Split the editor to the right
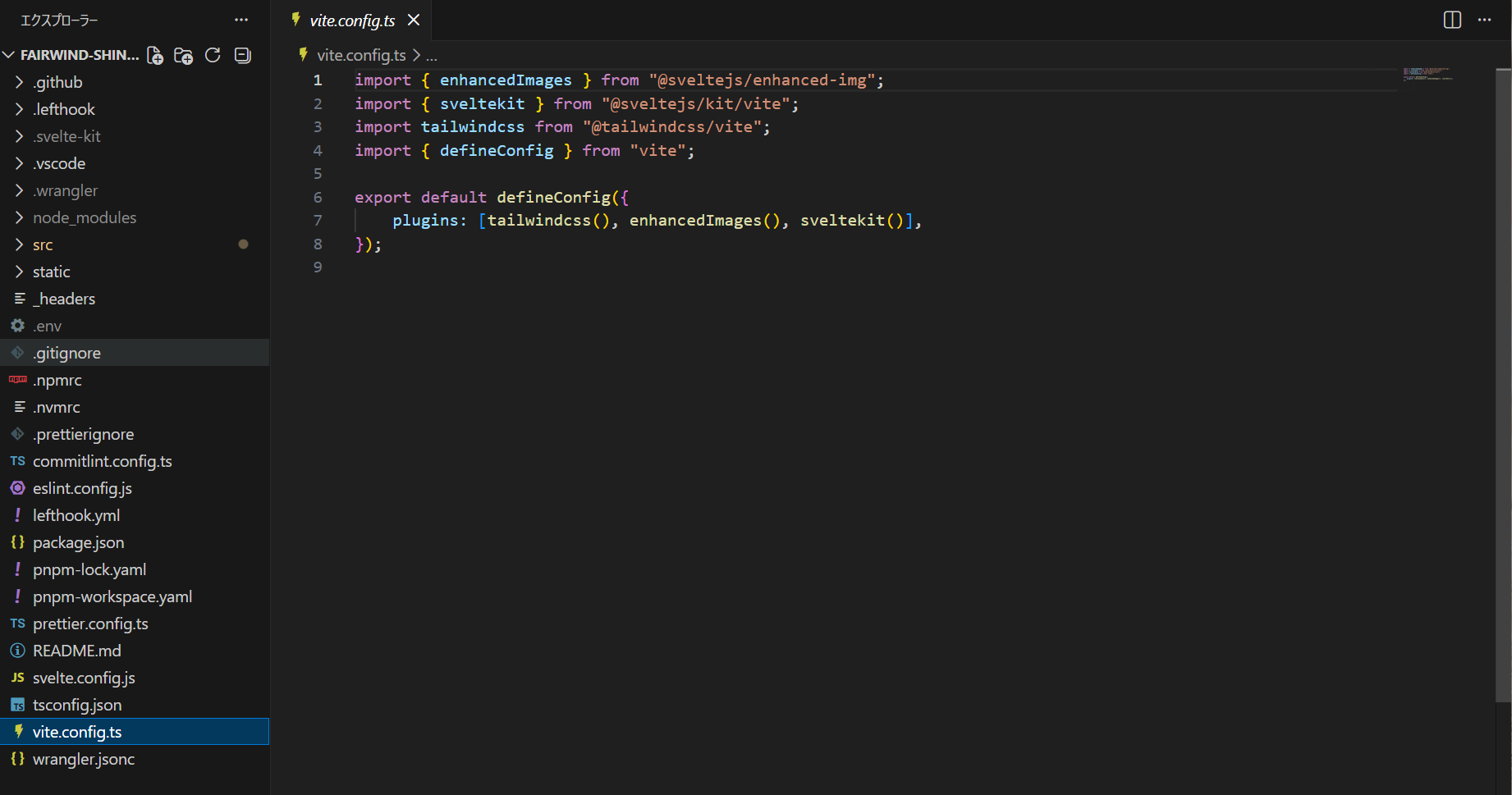 (x=1452, y=20)
